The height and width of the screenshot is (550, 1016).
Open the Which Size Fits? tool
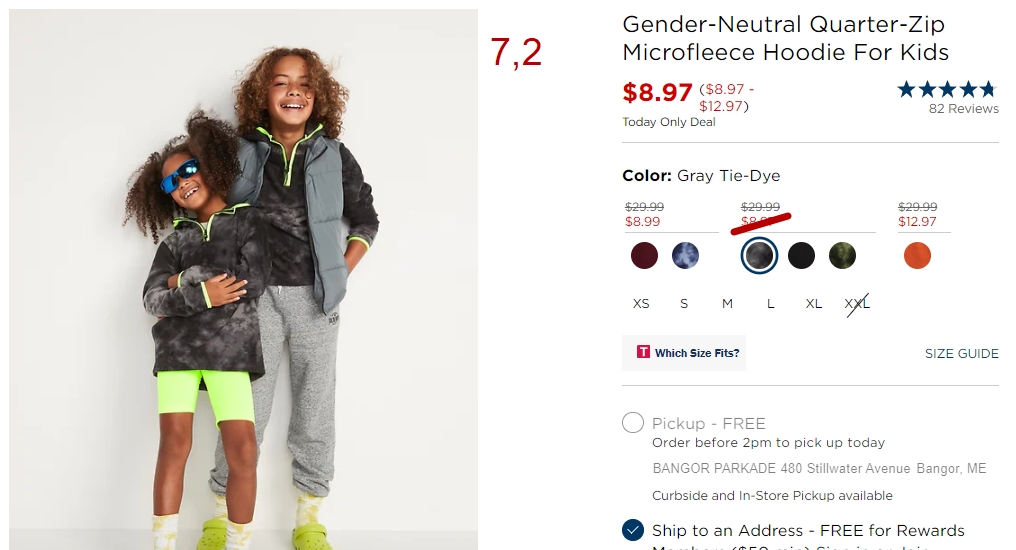(684, 353)
